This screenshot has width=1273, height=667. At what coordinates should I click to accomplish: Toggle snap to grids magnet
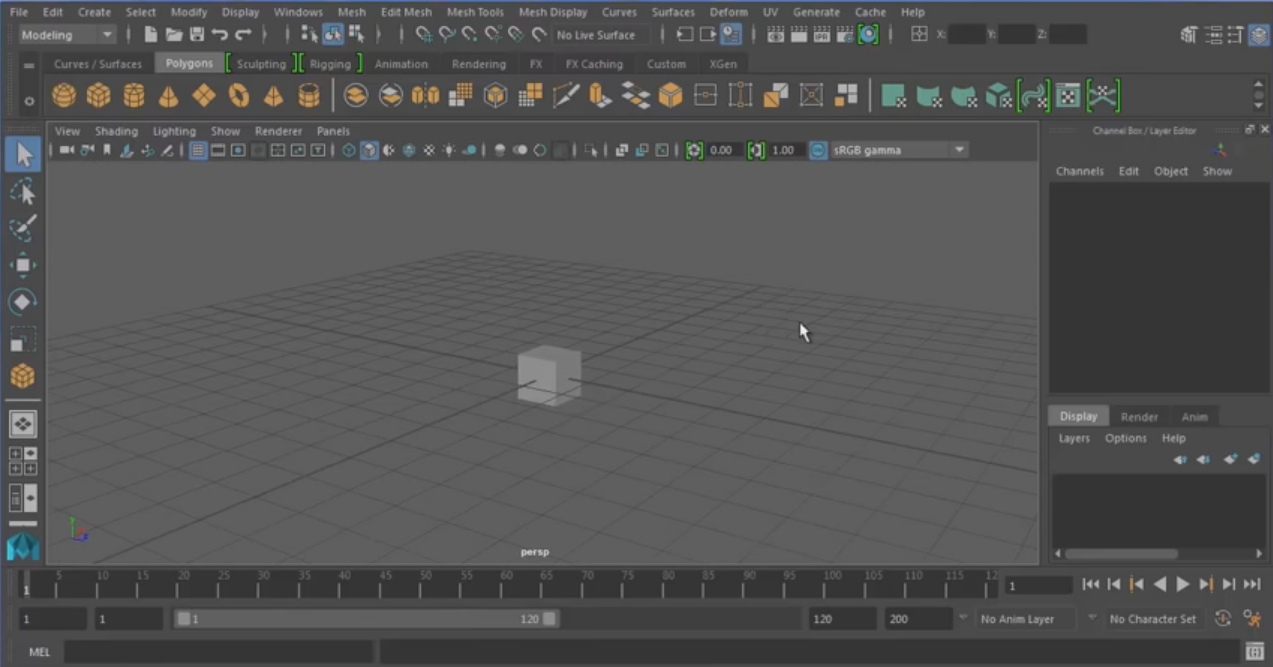click(x=424, y=34)
